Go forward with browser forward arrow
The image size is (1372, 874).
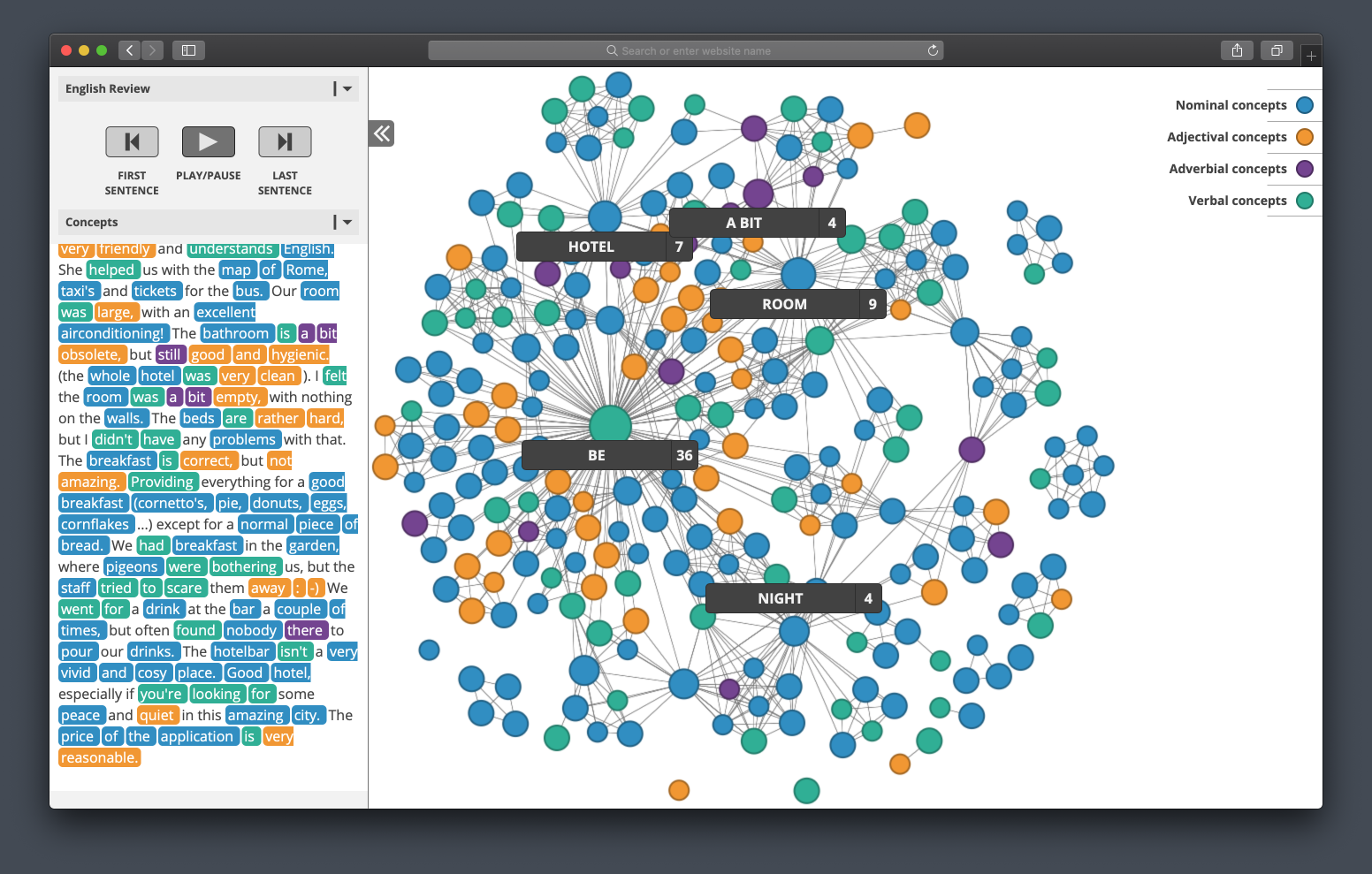pyautogui.click(x=152, y=50)
